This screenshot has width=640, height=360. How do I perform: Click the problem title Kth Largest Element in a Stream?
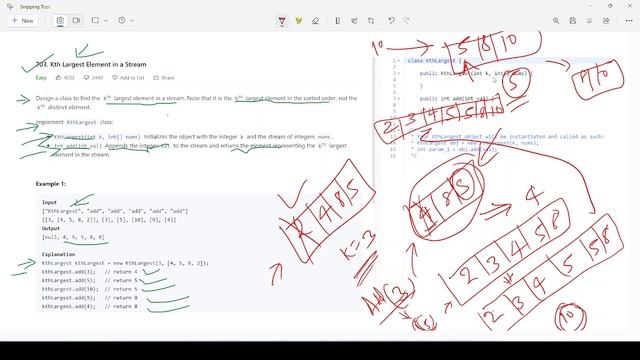(91, 64)
